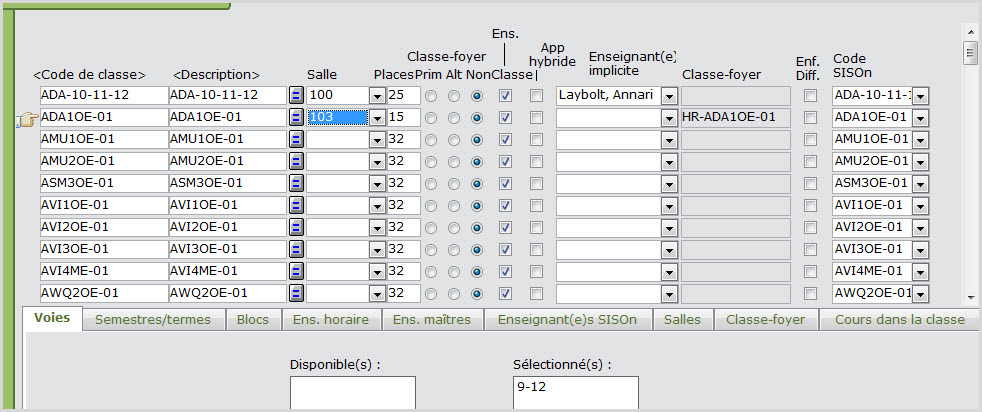
Task: Click the blue details icon for ADA-10-11-12
Action: point(296,95)
